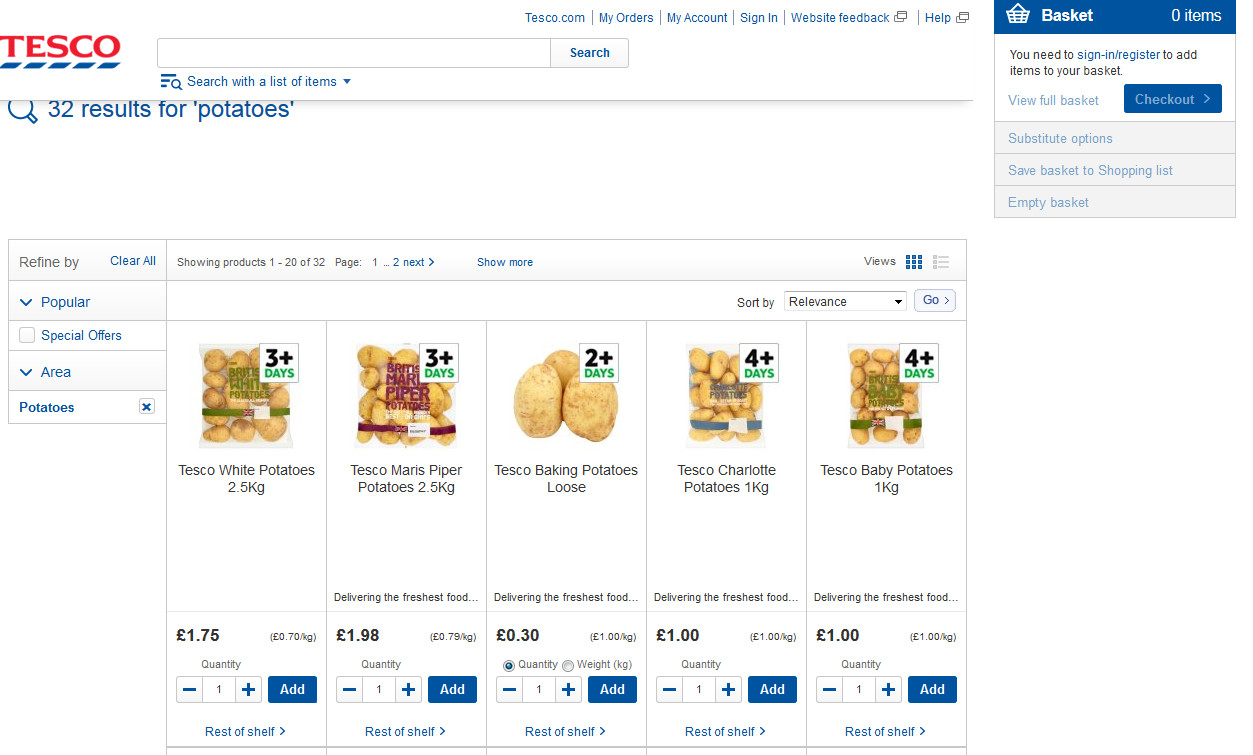Click the Search button
Screen dimensions: 1253x755
pyautogui.click(x=589, y=53)
